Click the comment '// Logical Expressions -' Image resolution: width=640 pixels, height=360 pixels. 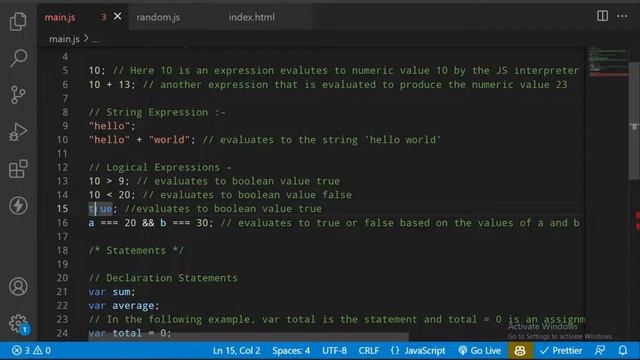pos(160,167)
